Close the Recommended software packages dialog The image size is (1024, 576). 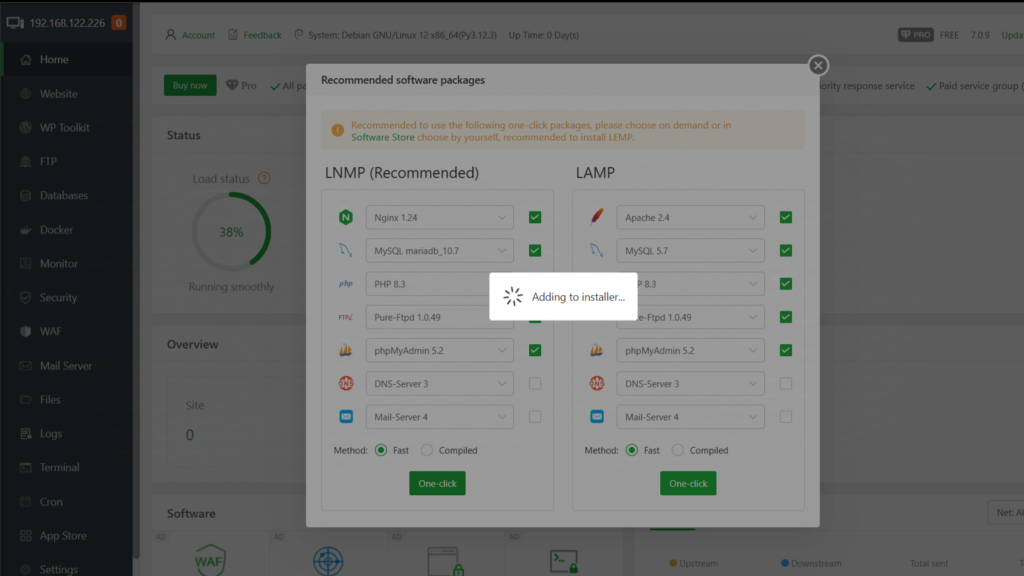coord(818,65)
